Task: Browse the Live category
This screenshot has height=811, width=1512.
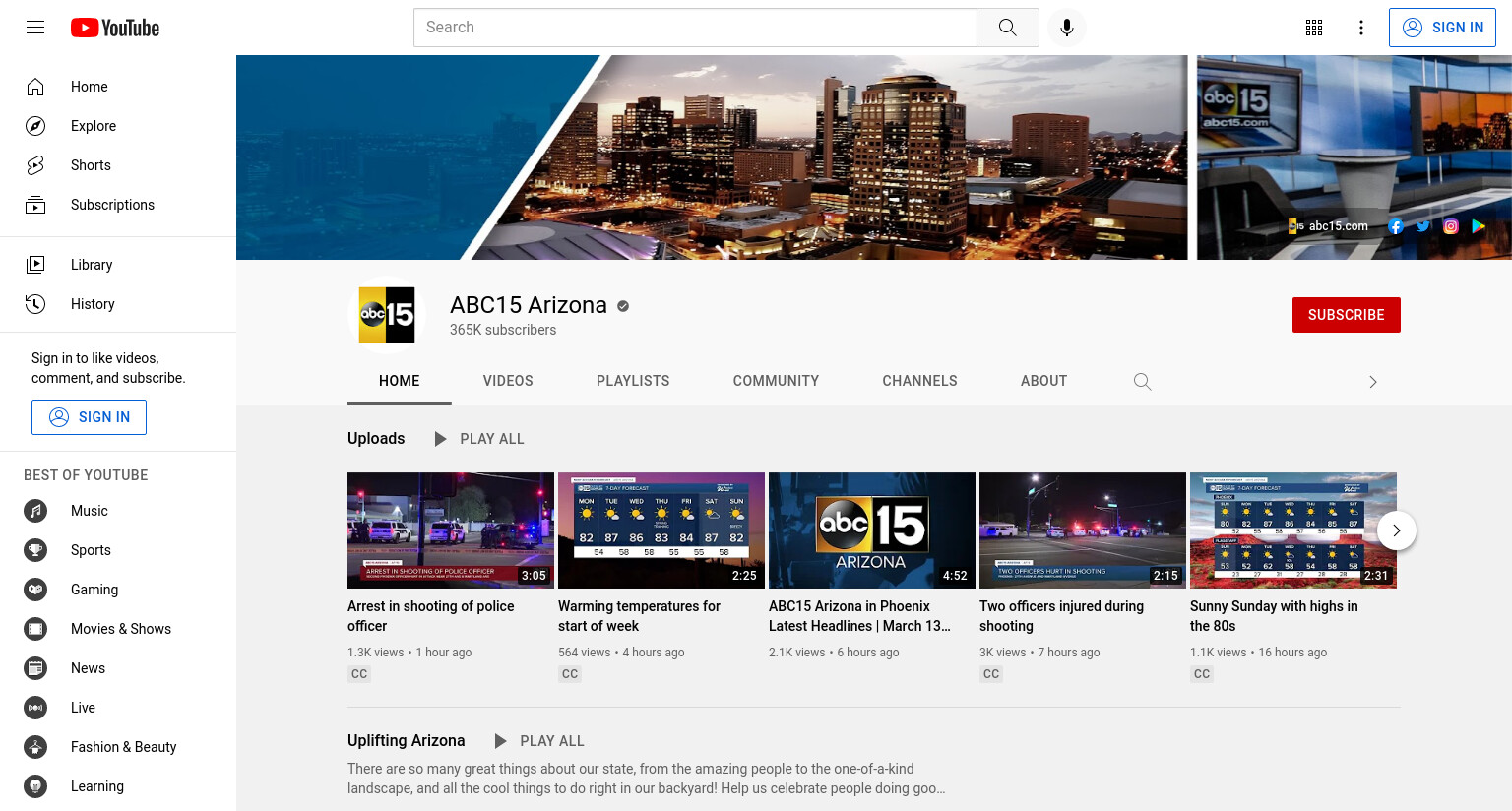Action: 118,708
